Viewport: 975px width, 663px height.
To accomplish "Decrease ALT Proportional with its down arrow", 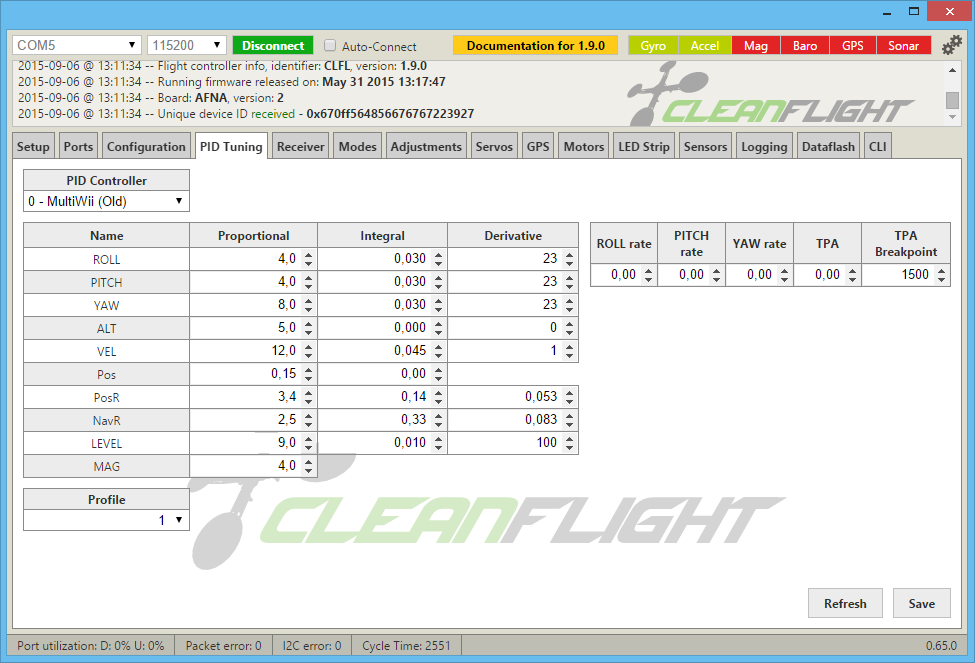I will tap(308, 332).
